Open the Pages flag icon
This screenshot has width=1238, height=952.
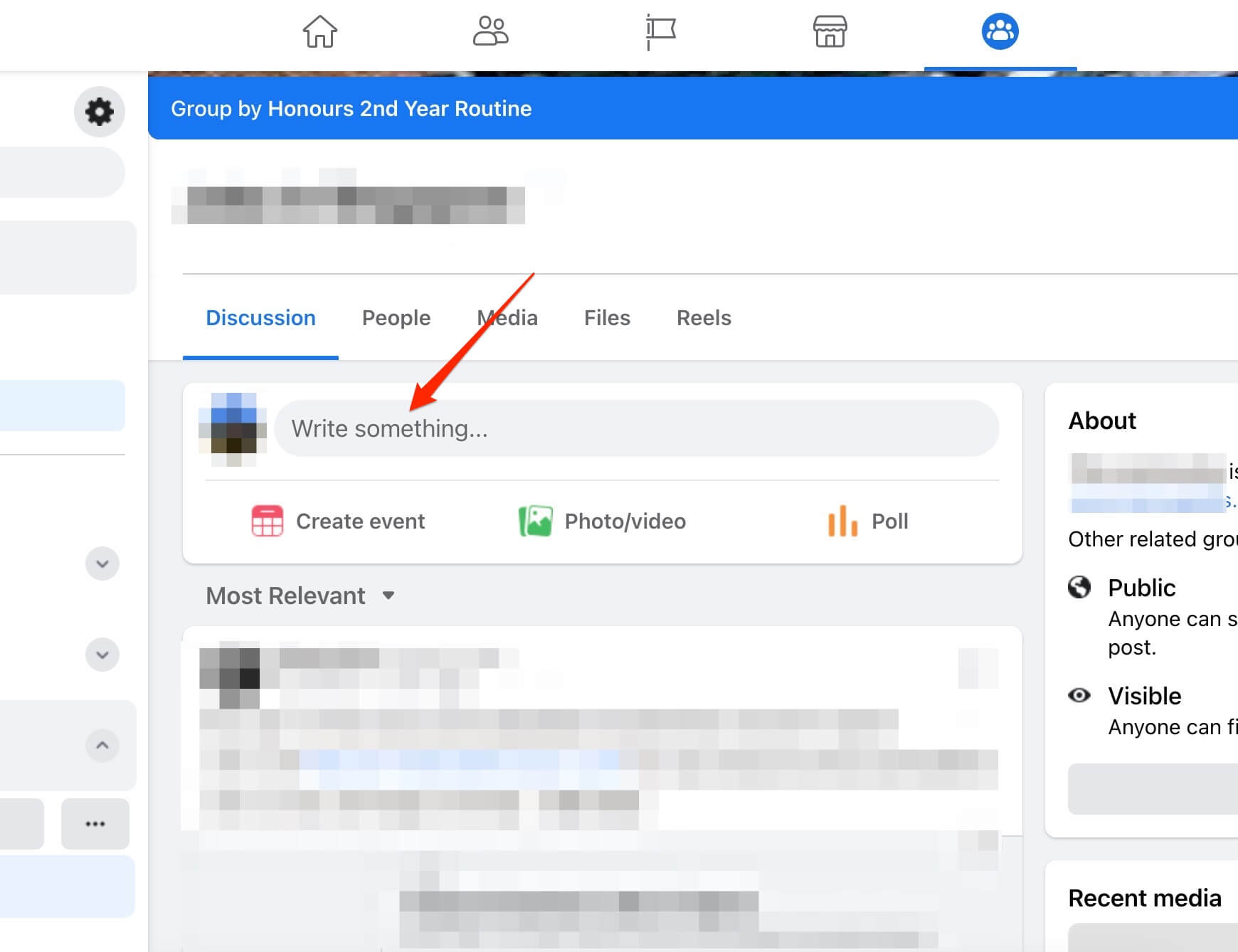[x=660, y=32]
